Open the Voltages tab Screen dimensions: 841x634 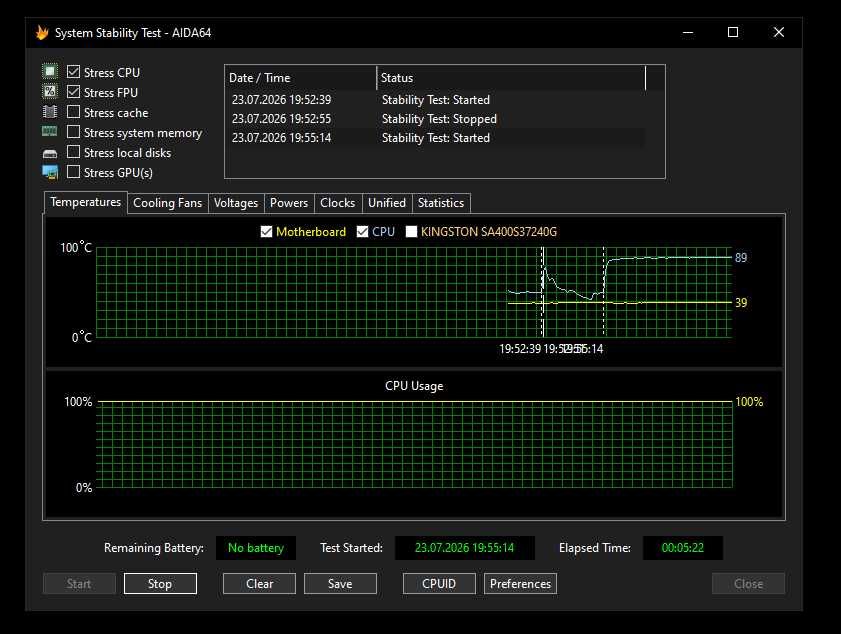click(x=236, y=203)
